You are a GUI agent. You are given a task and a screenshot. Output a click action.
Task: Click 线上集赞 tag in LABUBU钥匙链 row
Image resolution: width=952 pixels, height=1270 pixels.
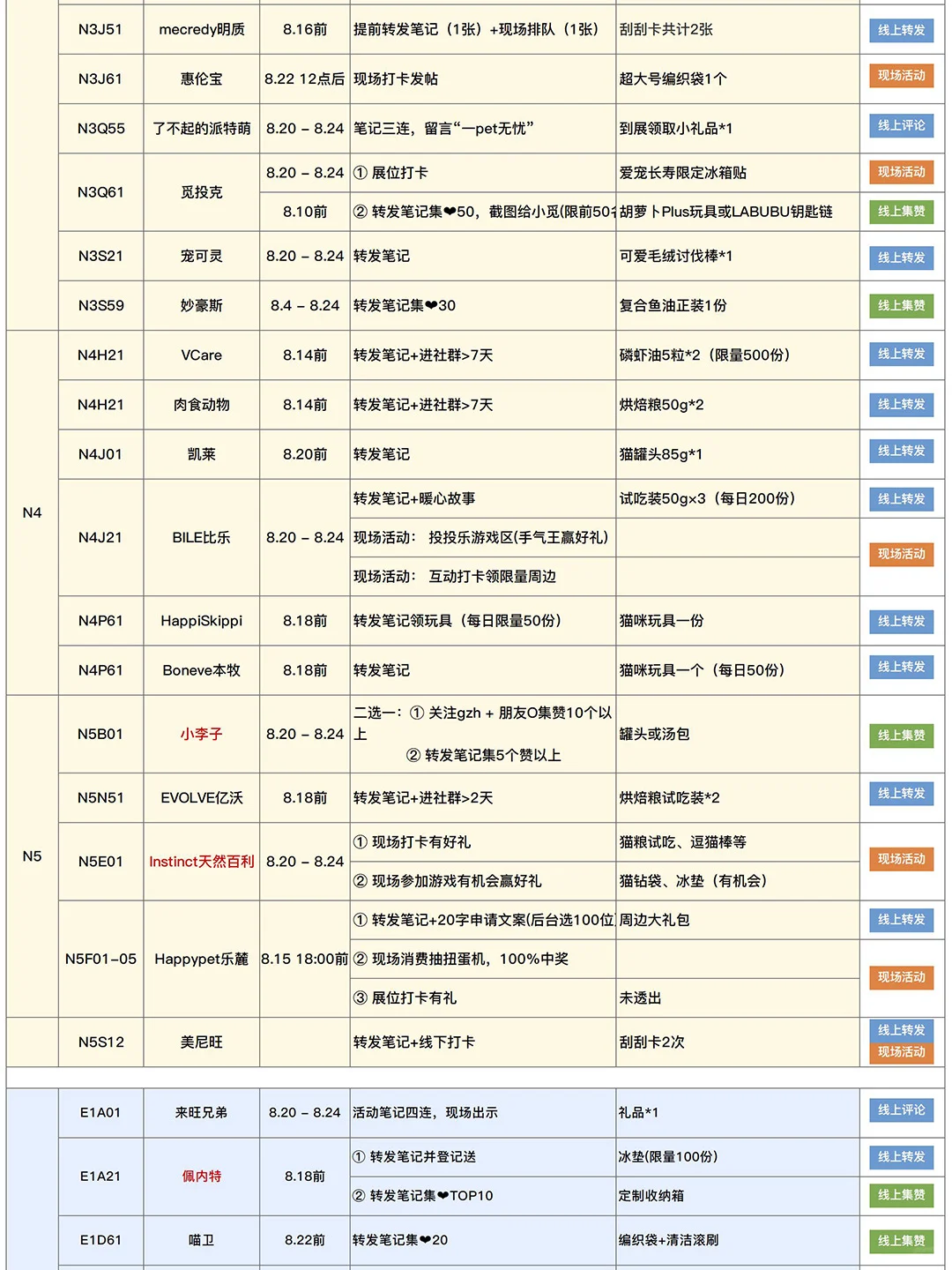coord(901,212)
